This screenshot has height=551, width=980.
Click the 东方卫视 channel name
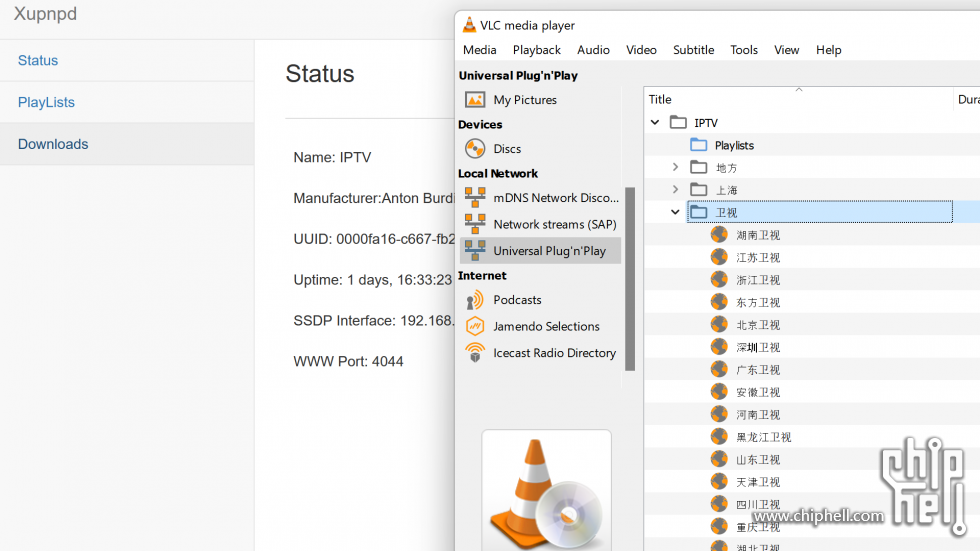pos(758,303)
